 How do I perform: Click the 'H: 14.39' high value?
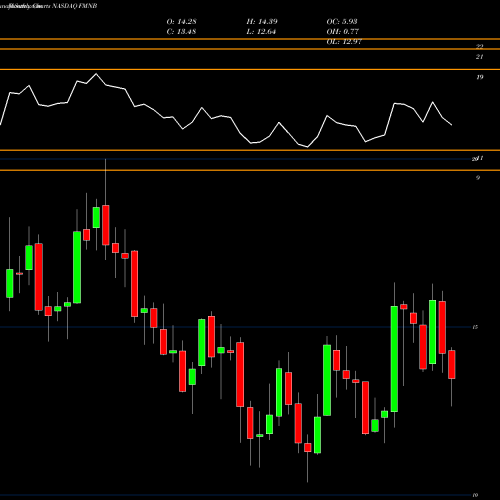pos(262,22)
